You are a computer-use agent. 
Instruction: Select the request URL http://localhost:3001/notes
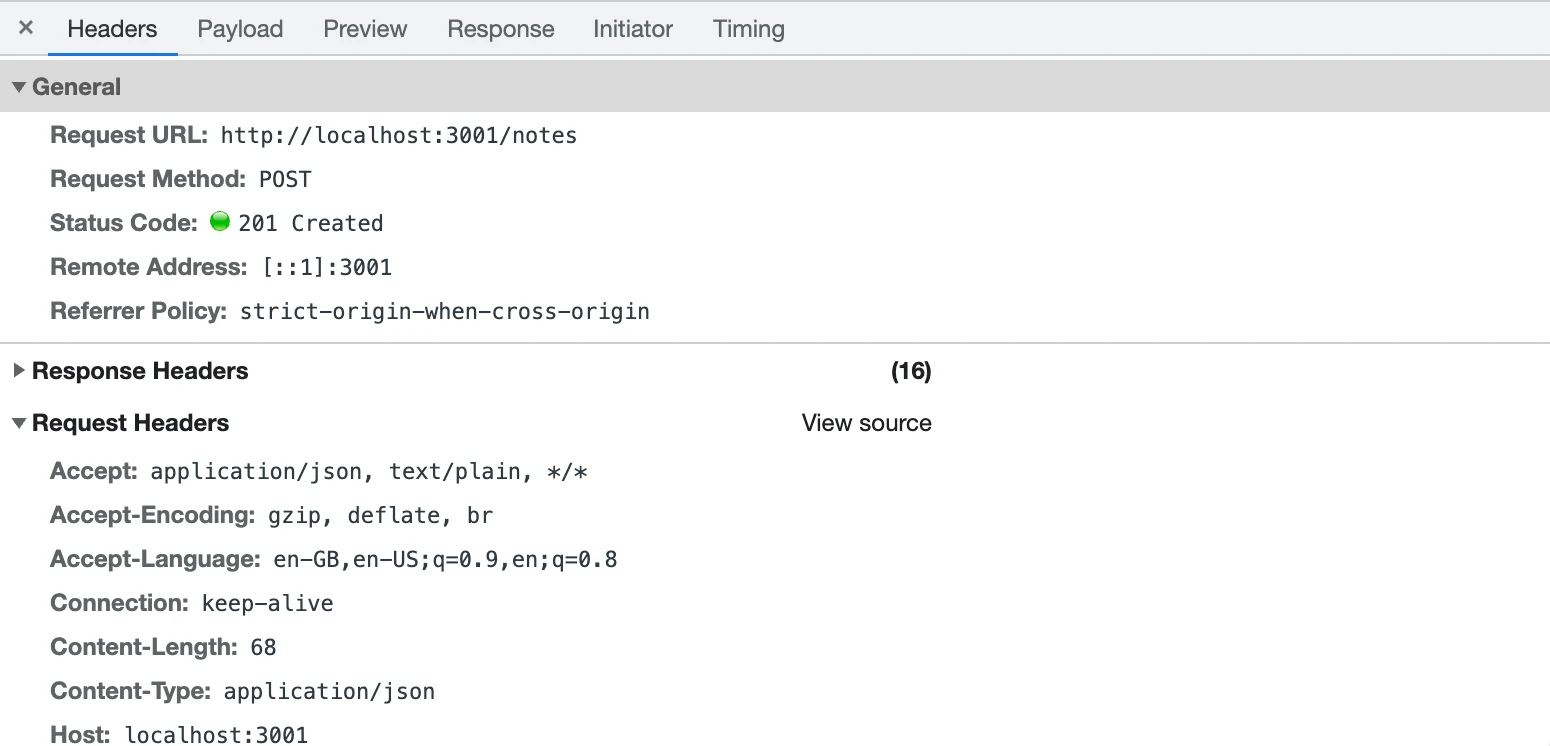click(x=399, y=135)
